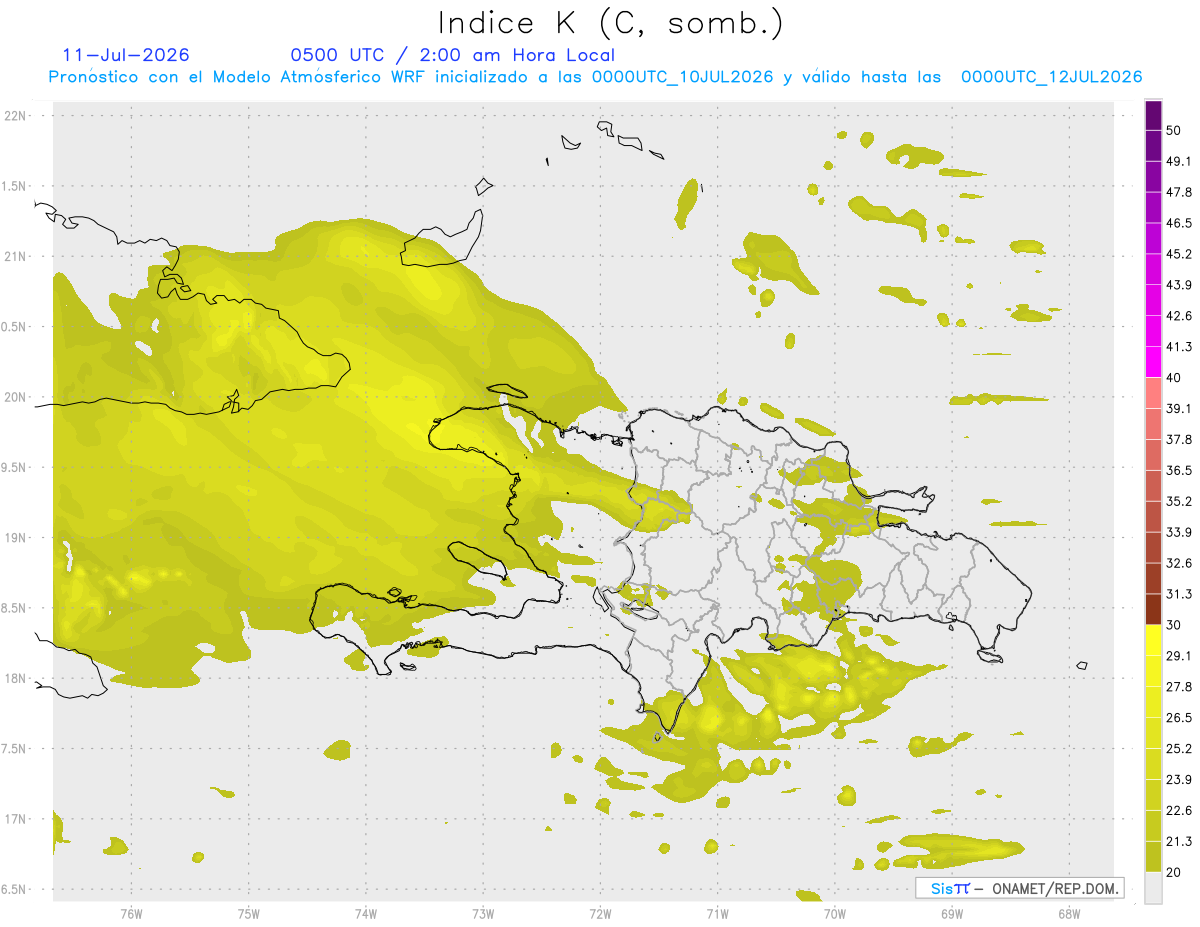Click the "20" color bar value
The width and height of the screenshot is (1200, 927).
[1174, 872]
